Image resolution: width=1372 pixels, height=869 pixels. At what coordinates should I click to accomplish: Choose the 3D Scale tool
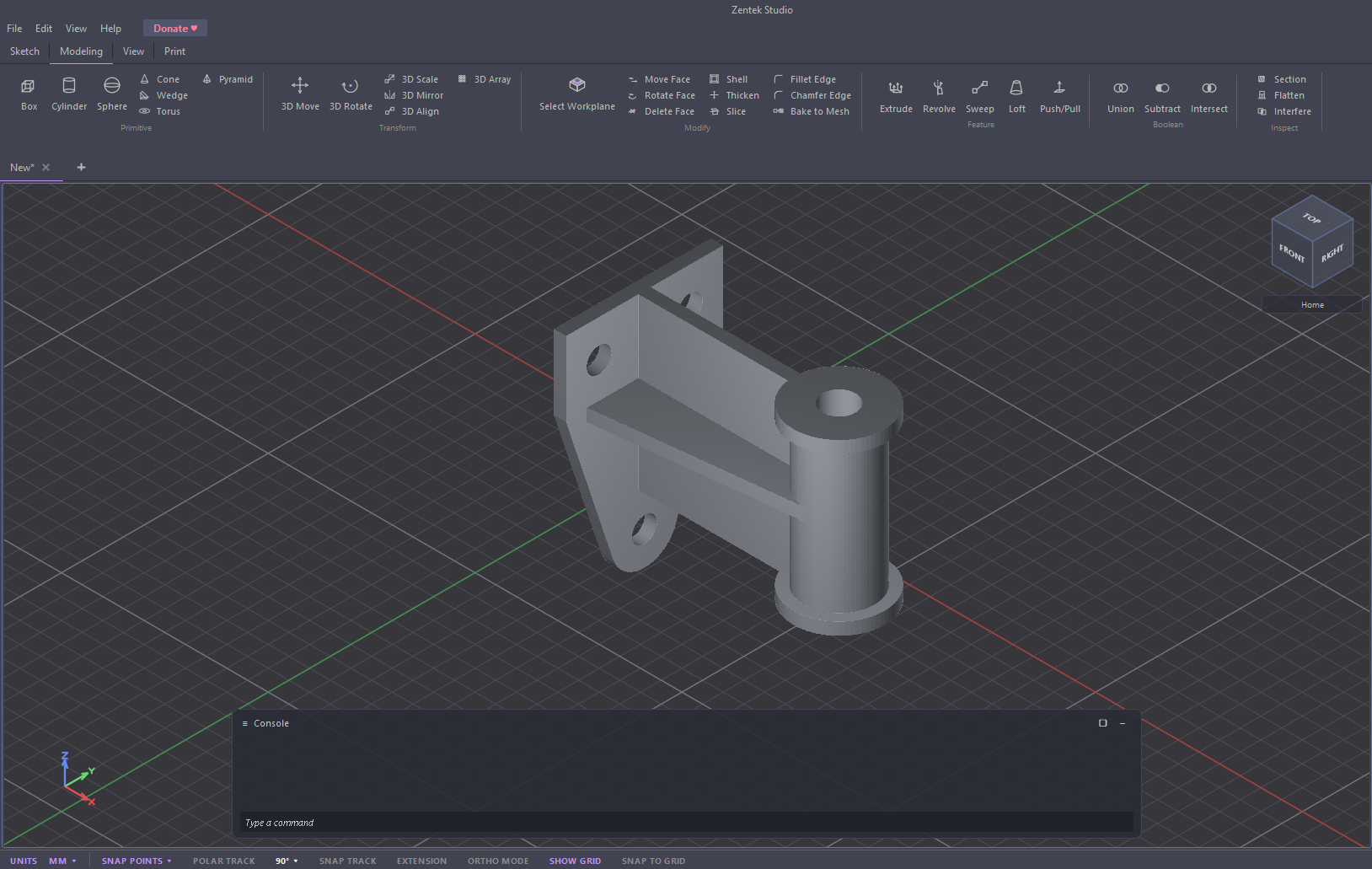pyautogui.click(x=411, y=79)
